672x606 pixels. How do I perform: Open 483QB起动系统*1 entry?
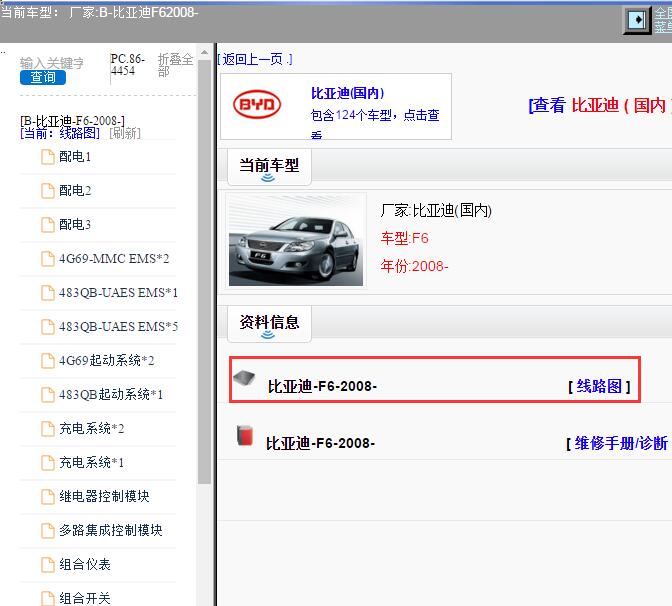[111, 395]
